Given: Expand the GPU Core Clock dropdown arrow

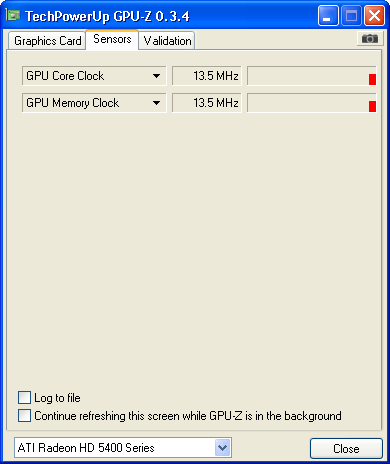Looking at the screenshot, I should (x=156, y=76).
